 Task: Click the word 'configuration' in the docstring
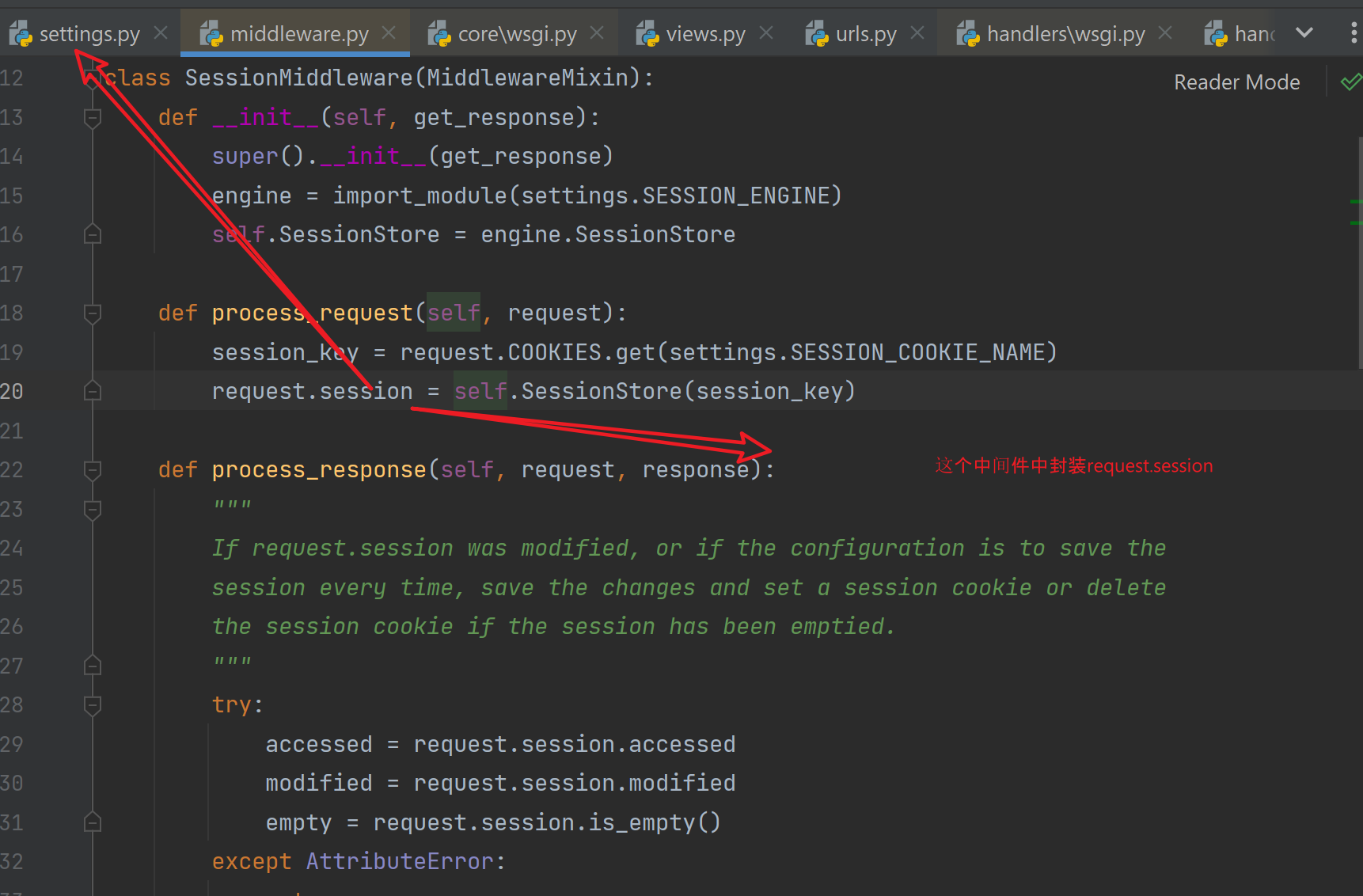877,548
